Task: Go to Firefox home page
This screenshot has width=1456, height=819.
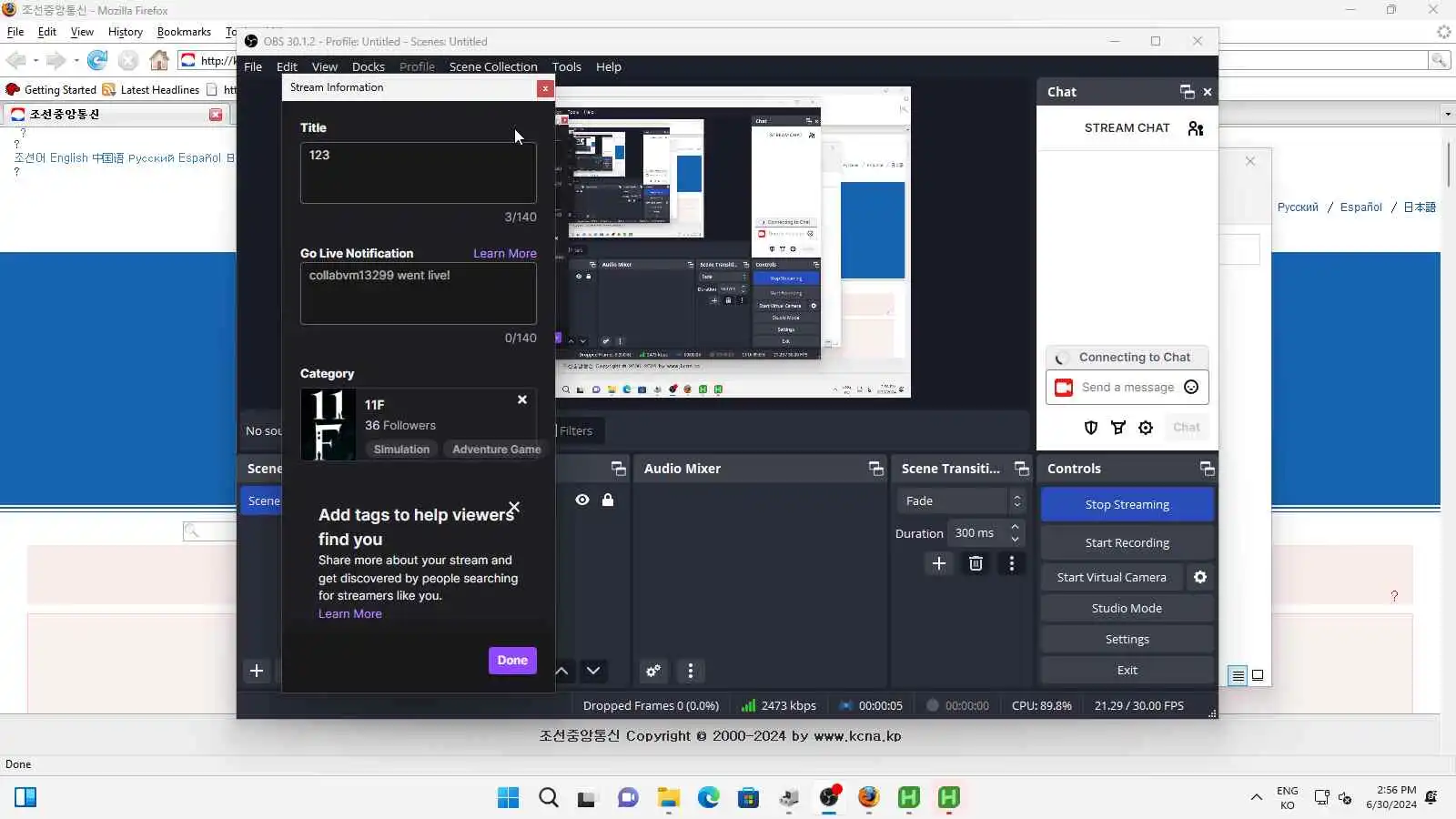Action: coord(159,60)
